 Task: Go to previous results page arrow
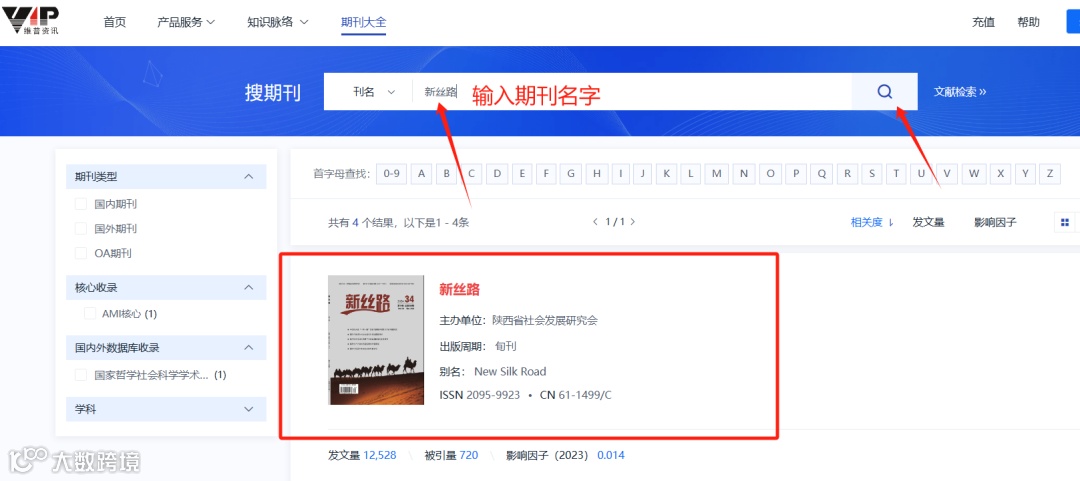coord(596,222)
